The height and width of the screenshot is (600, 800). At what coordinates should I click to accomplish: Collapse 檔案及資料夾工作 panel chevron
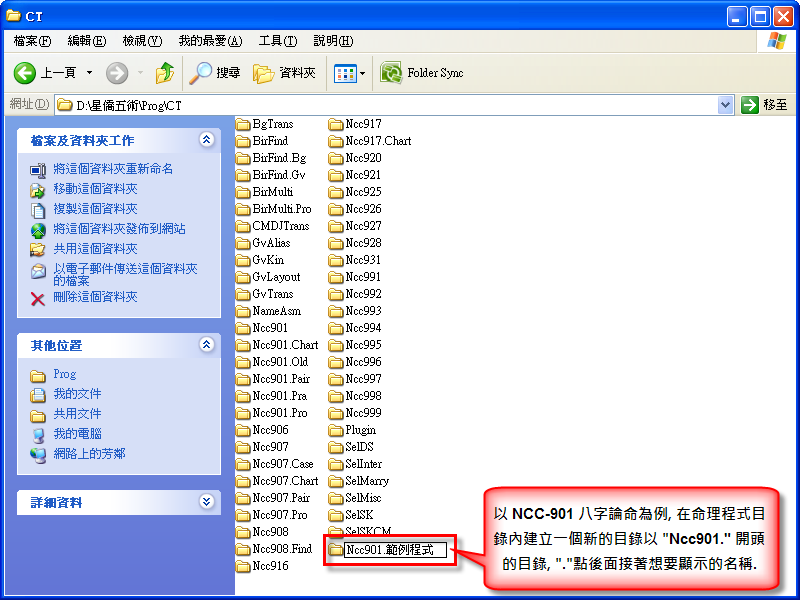click(206, 140)
